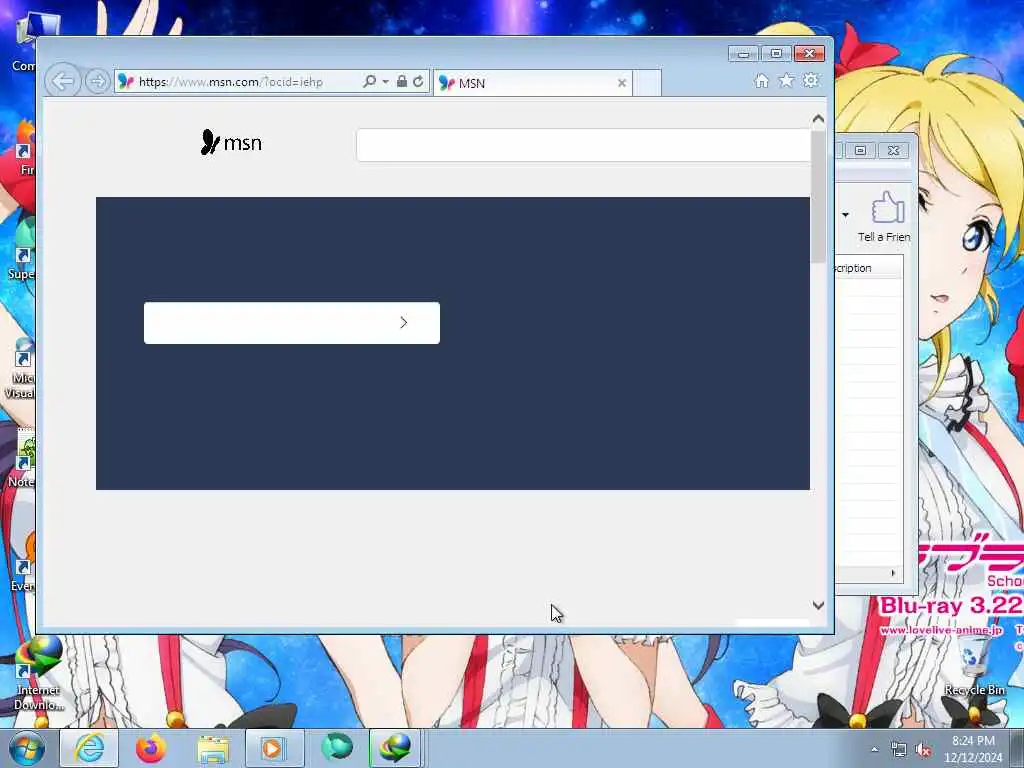1024x768 pixels.
Task: Open a new tab with the blank tab button
Action: coord(647,83)
